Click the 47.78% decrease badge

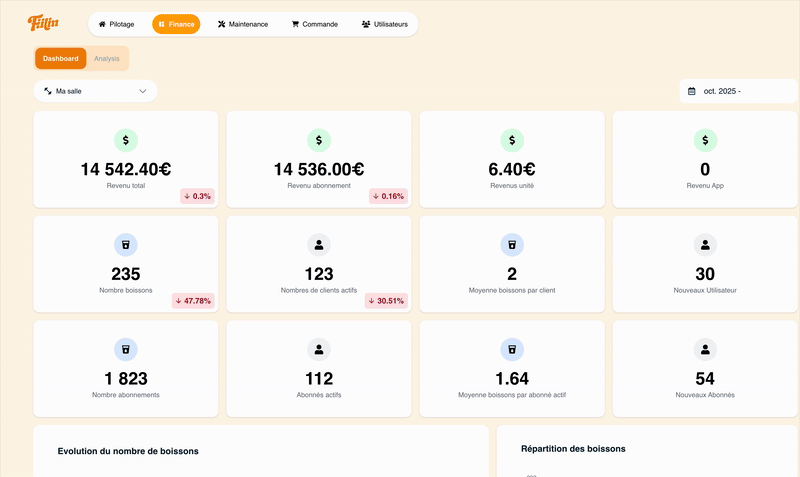tap(194, 300)
